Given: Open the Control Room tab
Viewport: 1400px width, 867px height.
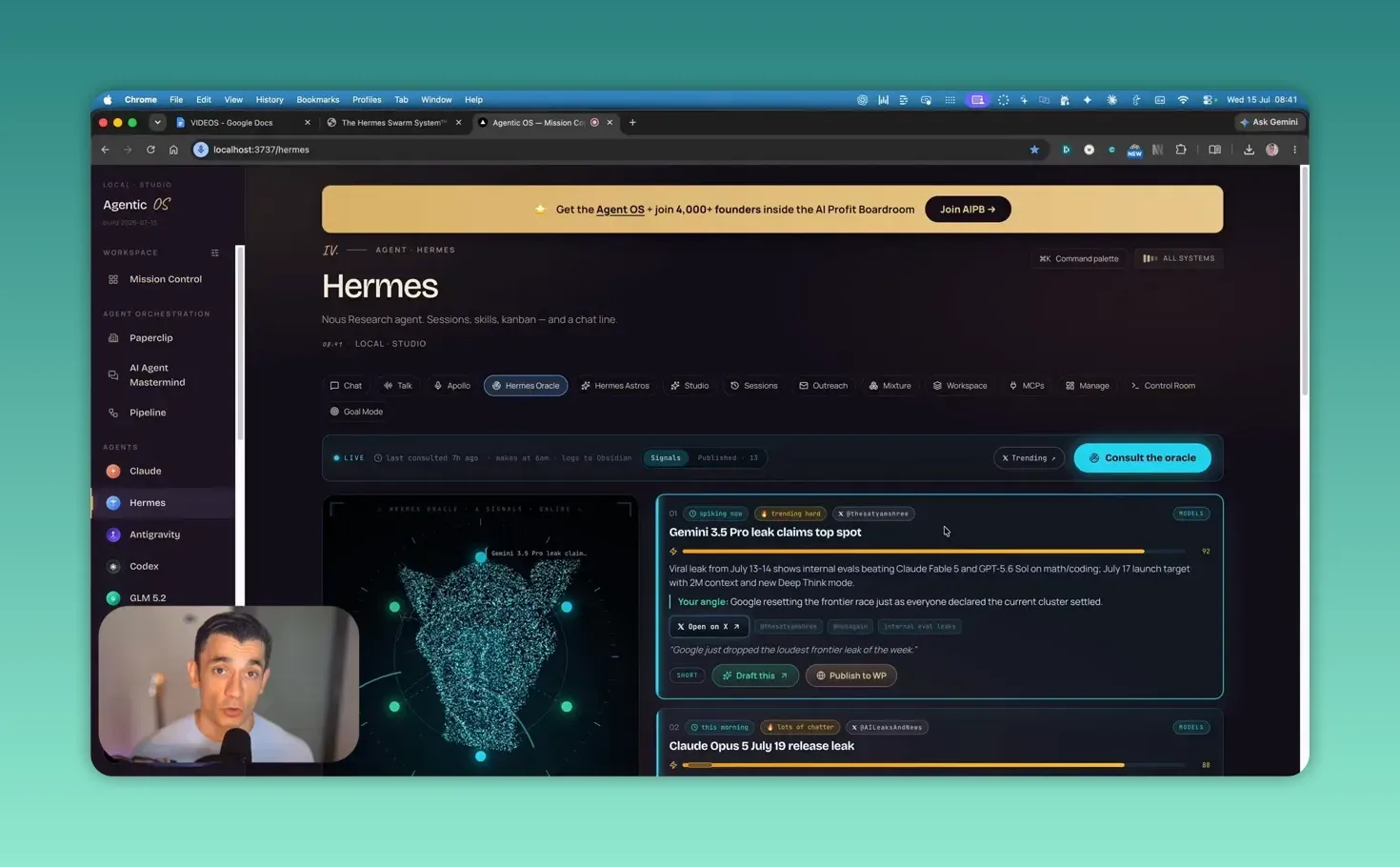Looking at the screenshot, I should 1163,386.
